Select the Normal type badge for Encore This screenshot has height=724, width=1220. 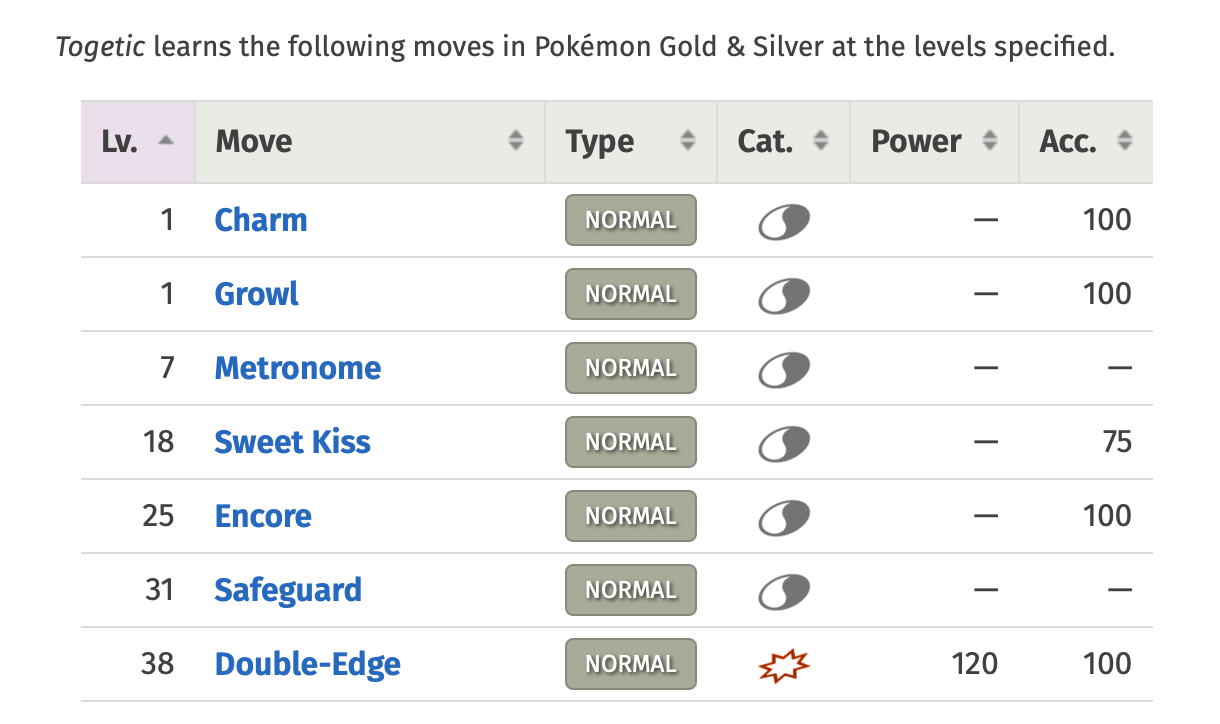[x=631, y=517]
